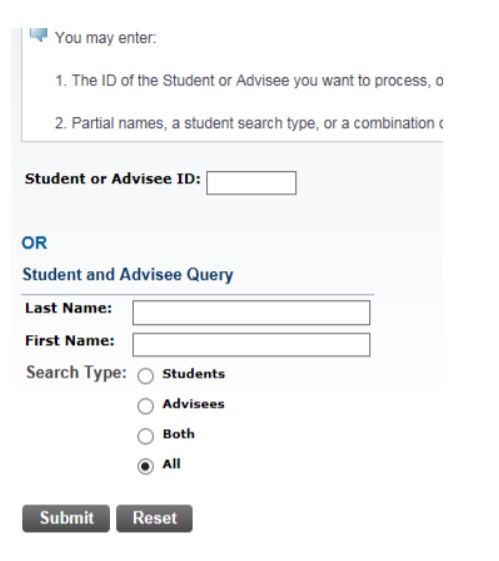Select the Students search type radio button
This screenshot has width=499, height=561.
click(x=146, y=376)
